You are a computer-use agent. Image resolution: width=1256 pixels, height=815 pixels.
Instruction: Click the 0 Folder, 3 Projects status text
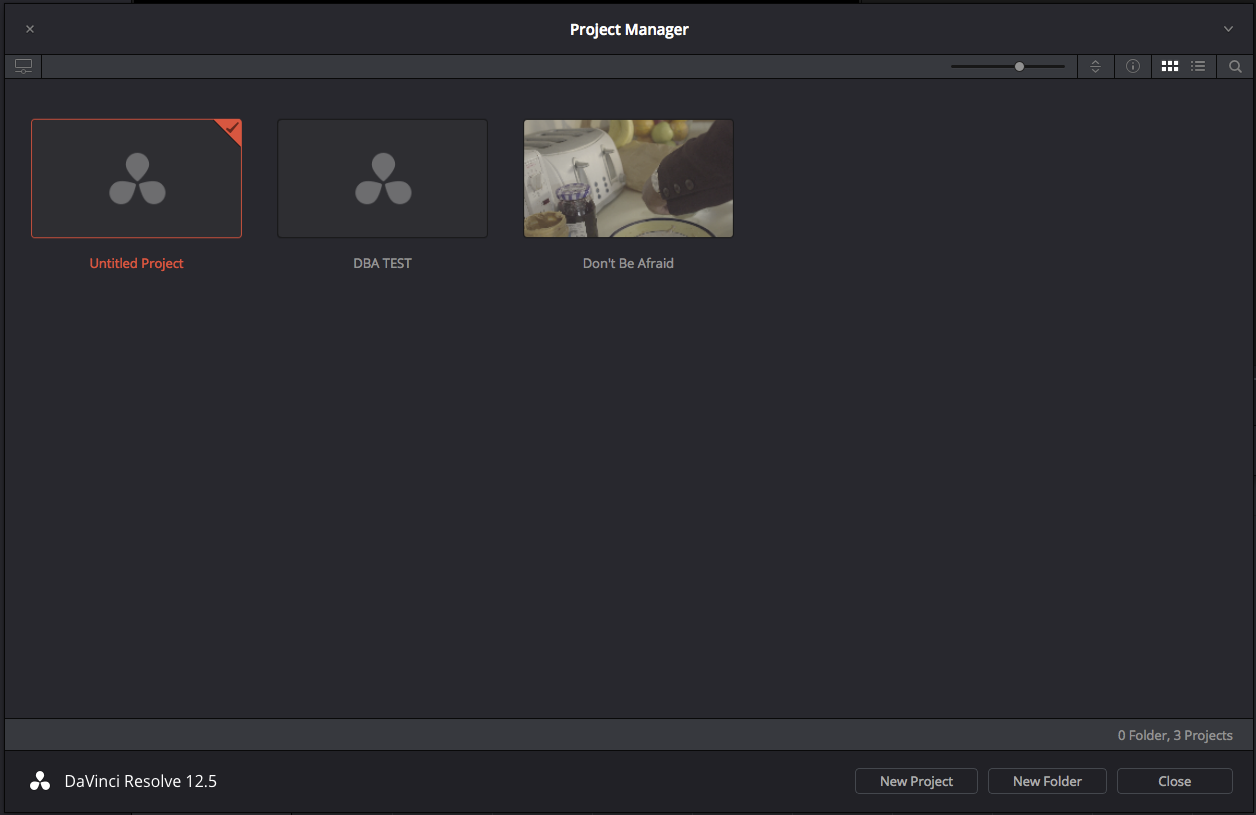[1175, 735]
